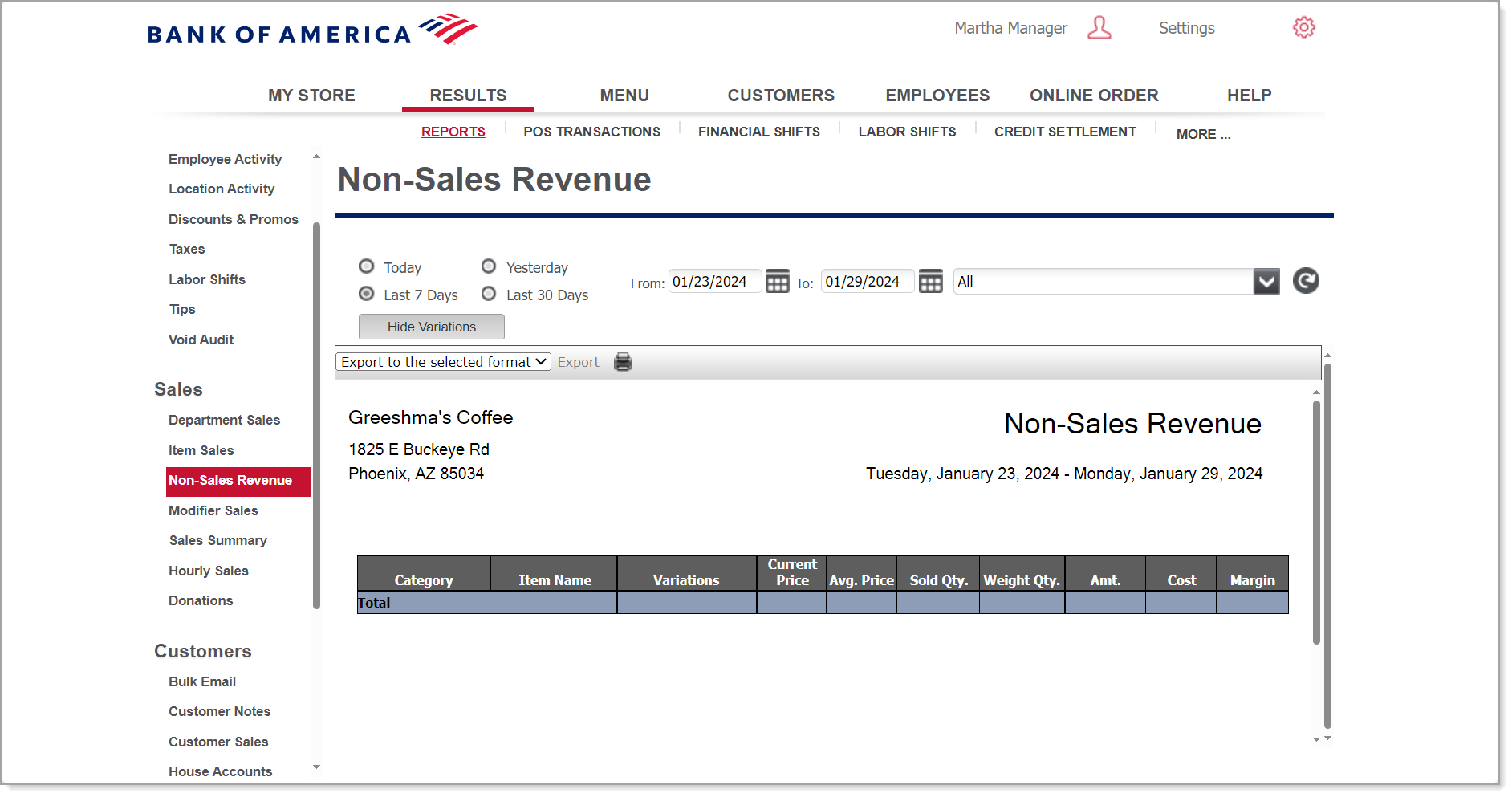Open Discounts & Promos report
The image size is (1512, 797).
(x=234, y=219)
